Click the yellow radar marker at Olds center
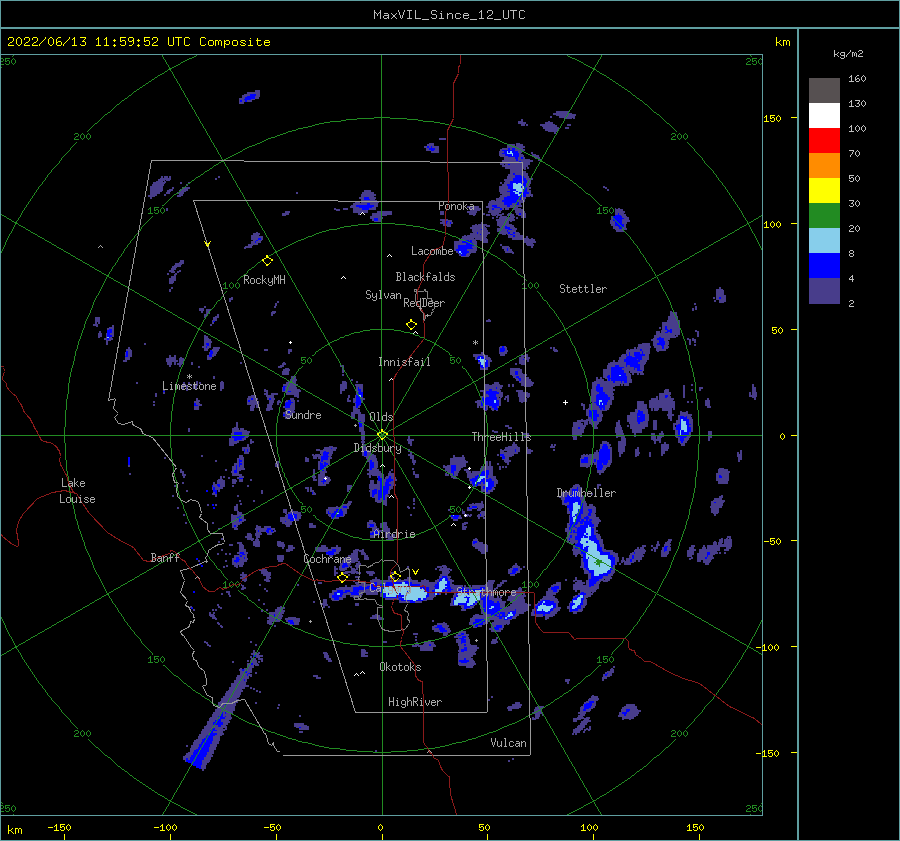Screen dimensions: 900x841 pos(382,435)
